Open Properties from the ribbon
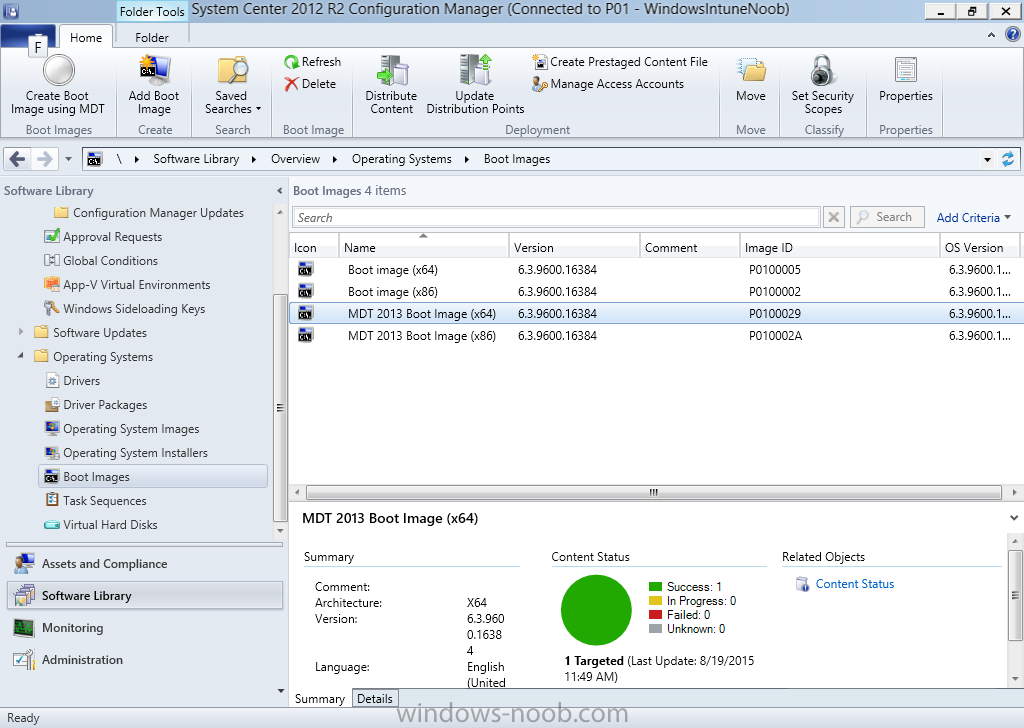1024x728 pixels. tap(906, 70)
